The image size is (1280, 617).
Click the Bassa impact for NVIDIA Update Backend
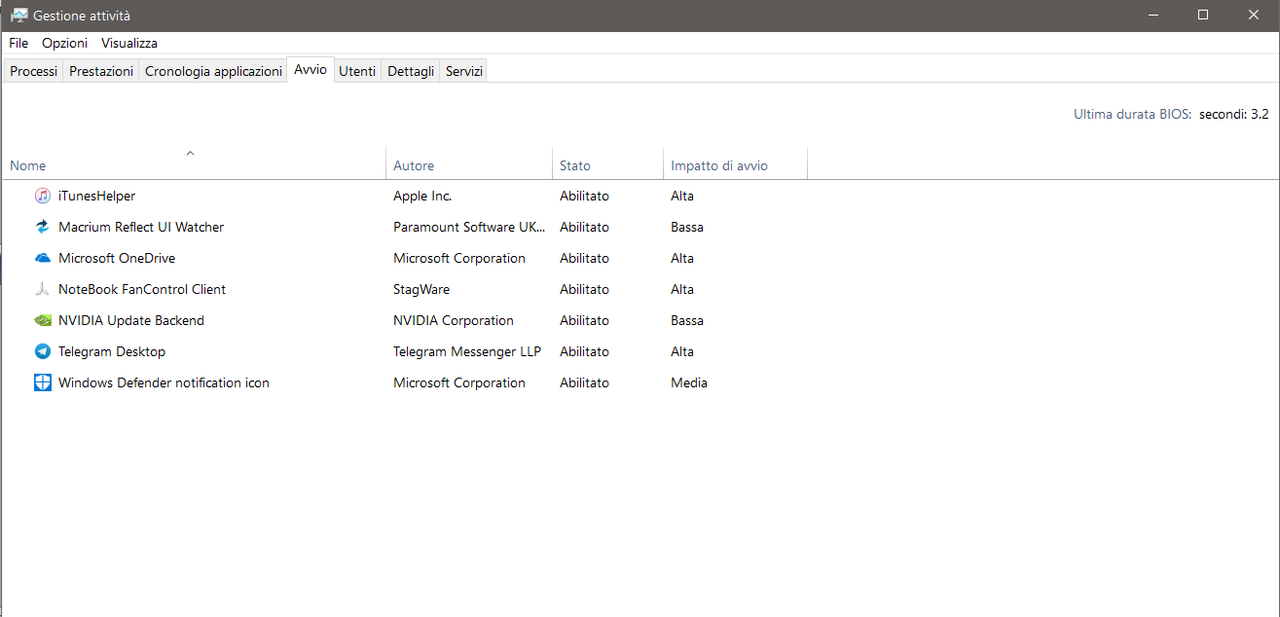pyautogui.click(x=687, y=320)
